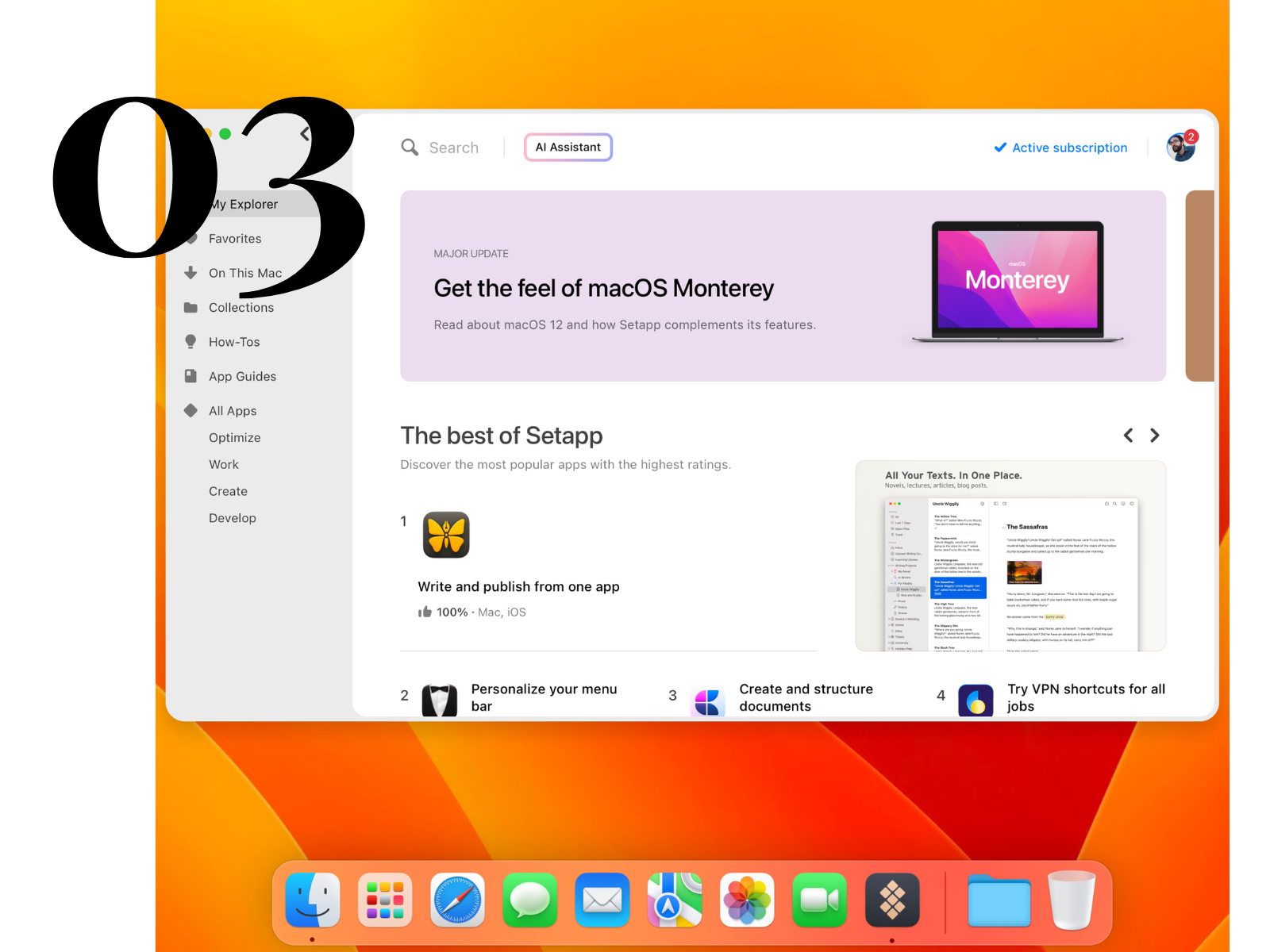Collapse the sidebar using the chevron arrow

pos(304,133)
